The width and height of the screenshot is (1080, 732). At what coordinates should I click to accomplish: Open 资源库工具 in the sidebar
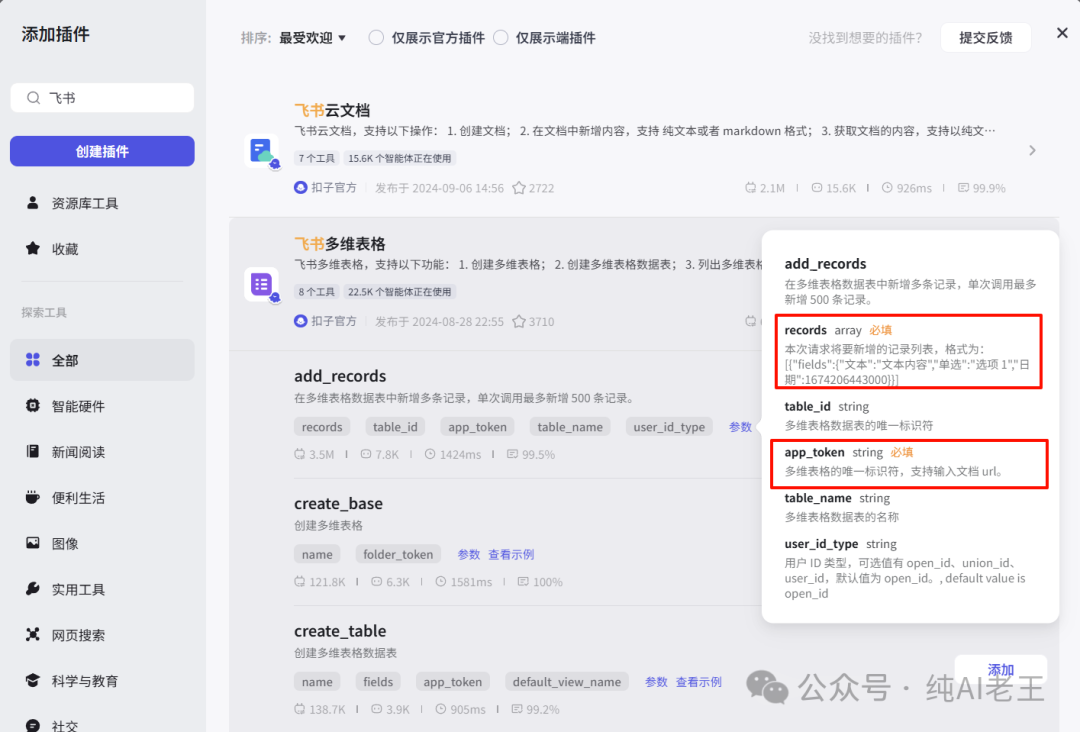102,203
